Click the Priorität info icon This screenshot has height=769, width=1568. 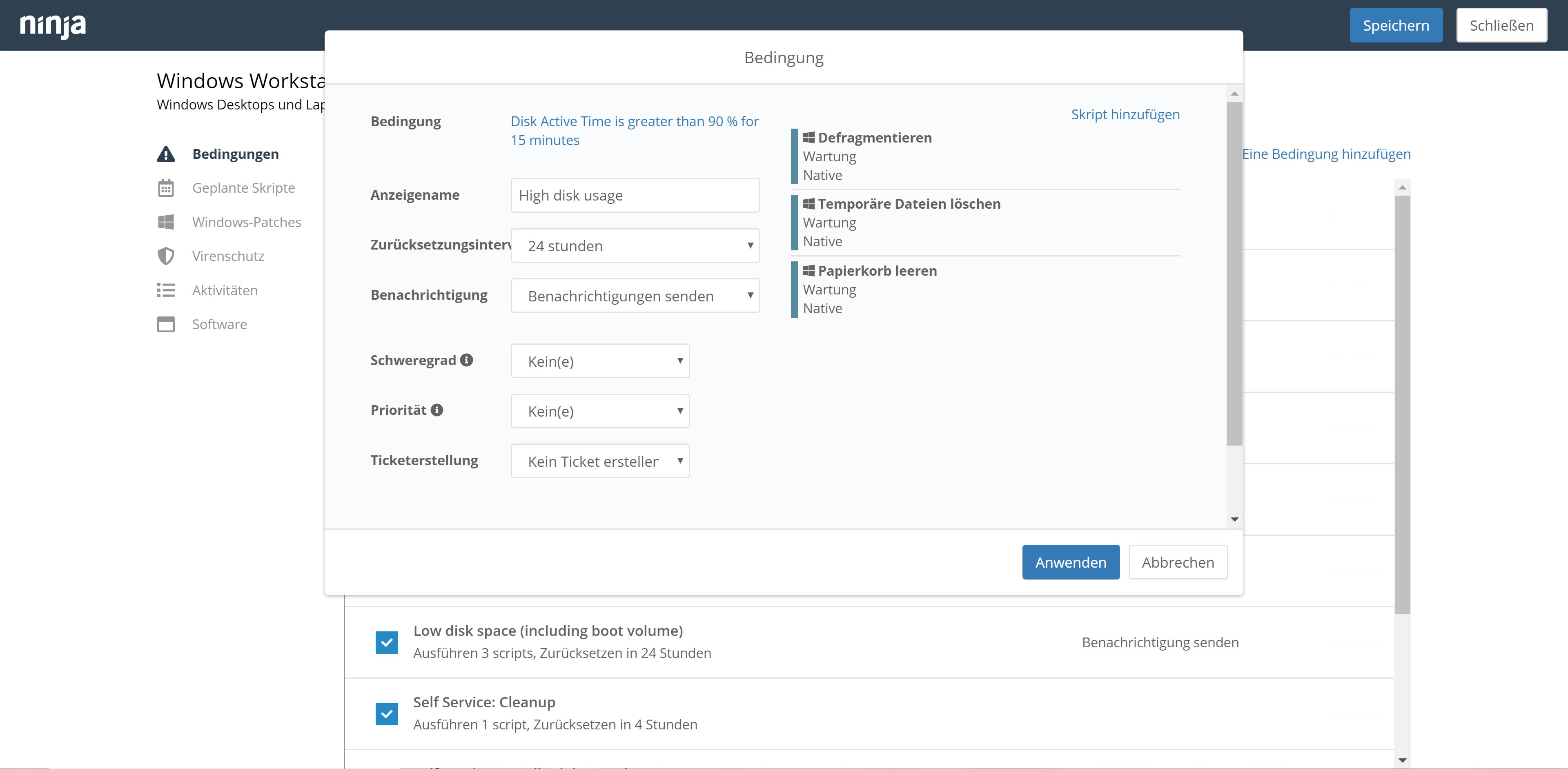pyautogui.click(x=437, y=410)
